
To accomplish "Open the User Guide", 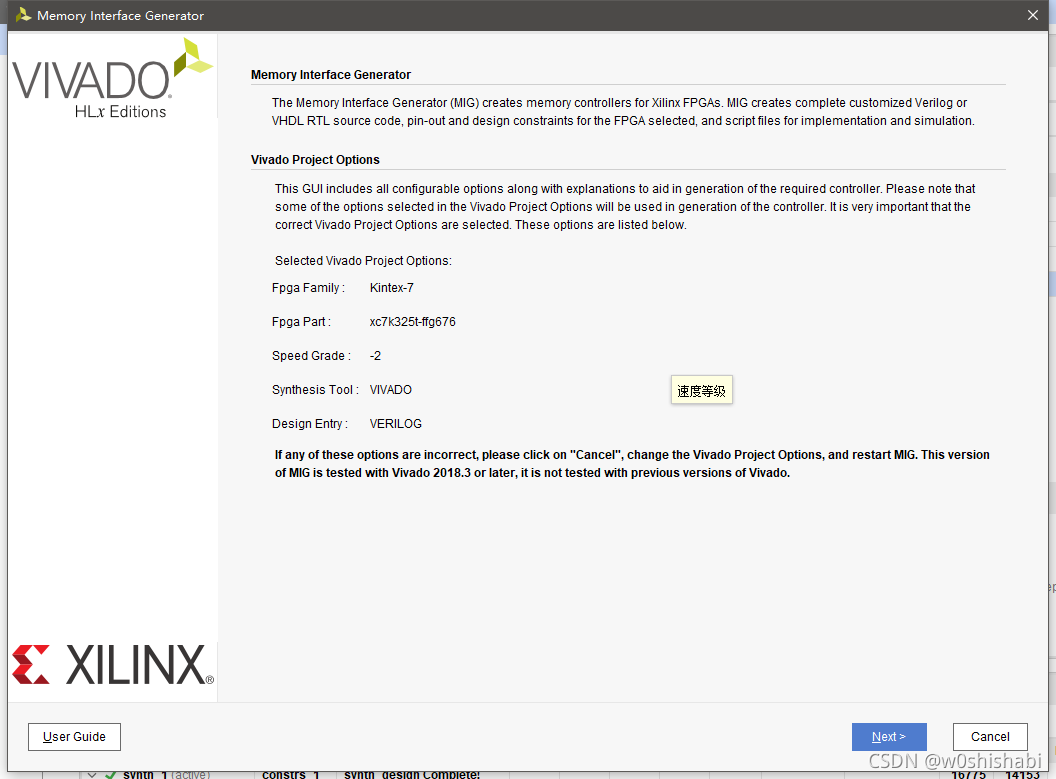I will (74, 737).
